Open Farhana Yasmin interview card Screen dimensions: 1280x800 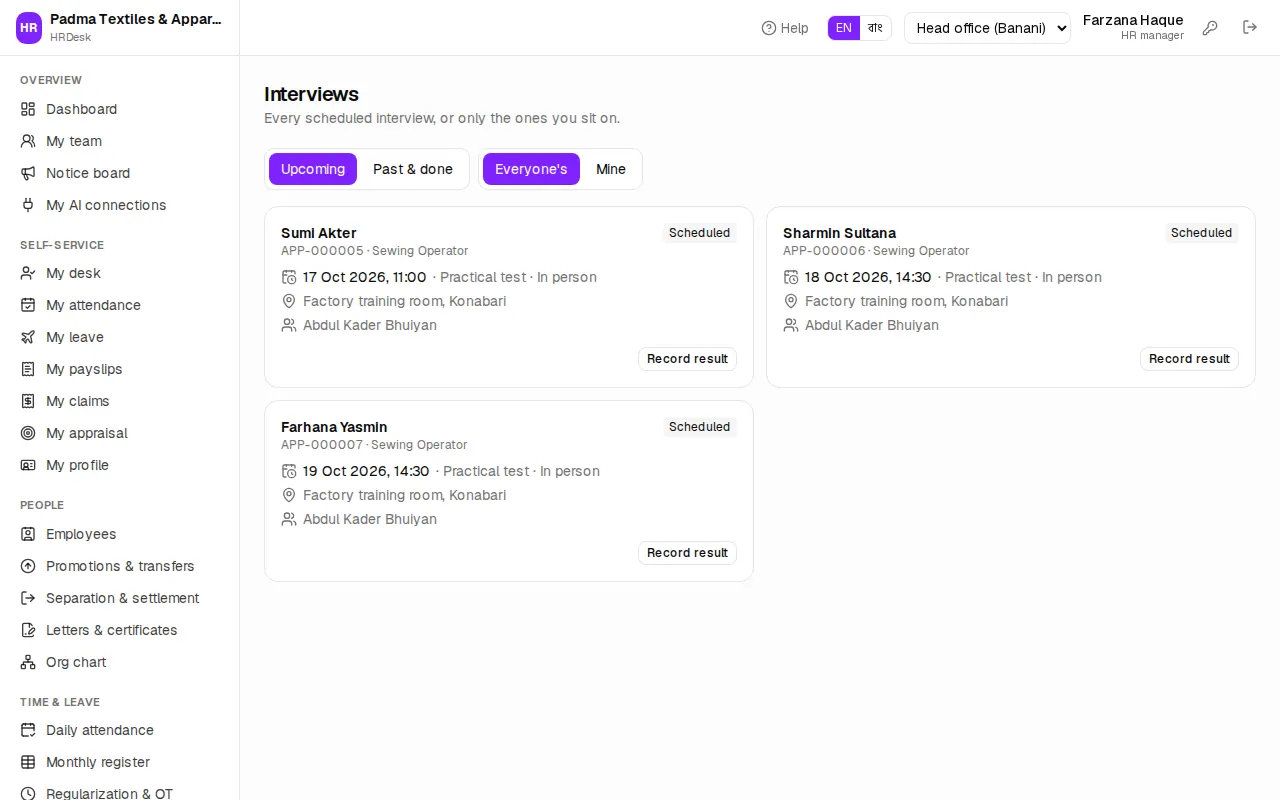coord(509,491)
